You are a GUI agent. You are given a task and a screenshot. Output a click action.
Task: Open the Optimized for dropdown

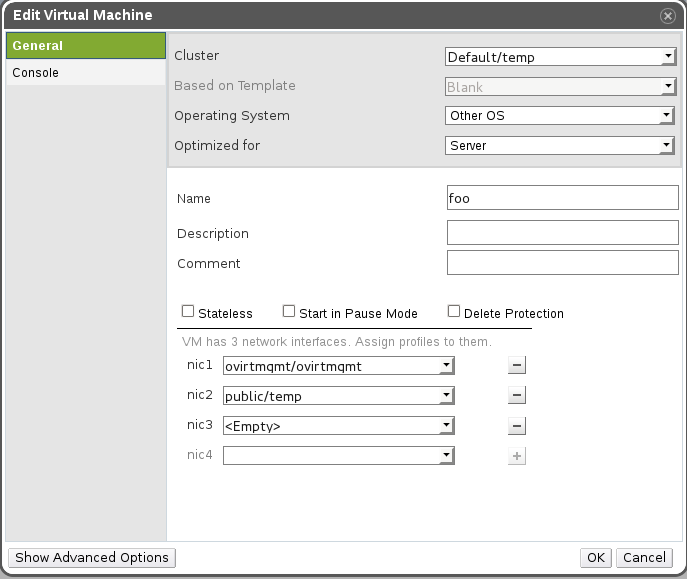coord(561,146)
